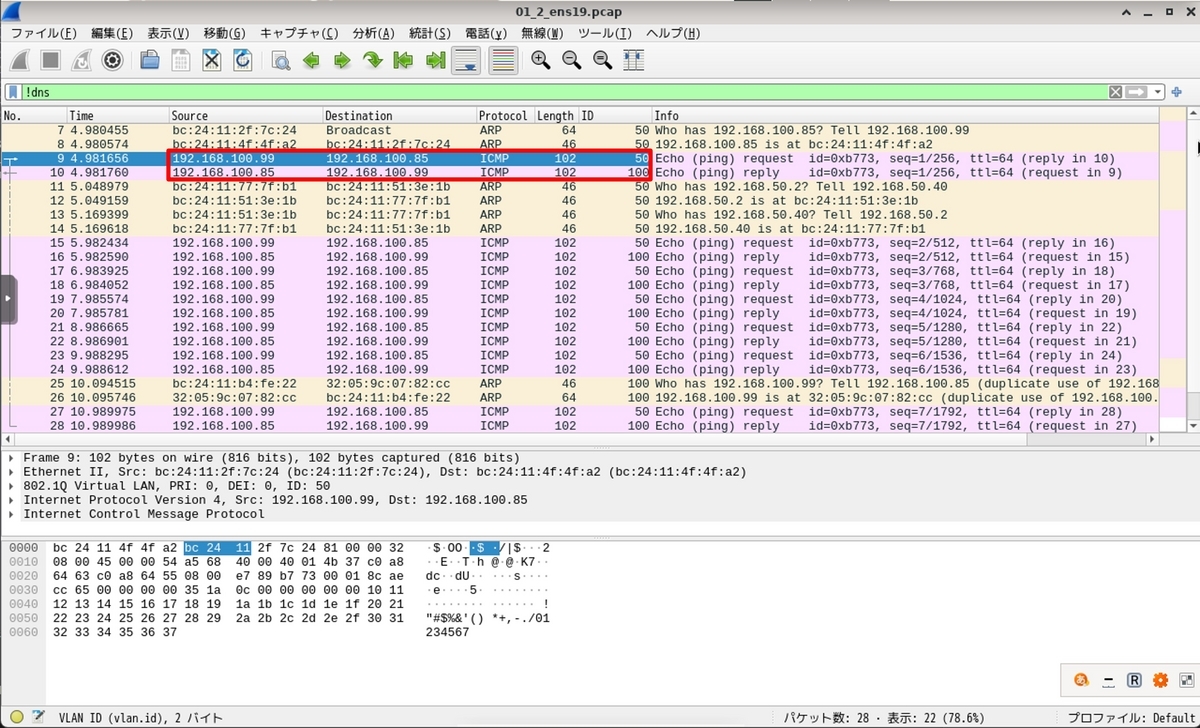Clear the !dns display filter
This screenshot has height=728, width=1200.
(x=1115, y=92)
